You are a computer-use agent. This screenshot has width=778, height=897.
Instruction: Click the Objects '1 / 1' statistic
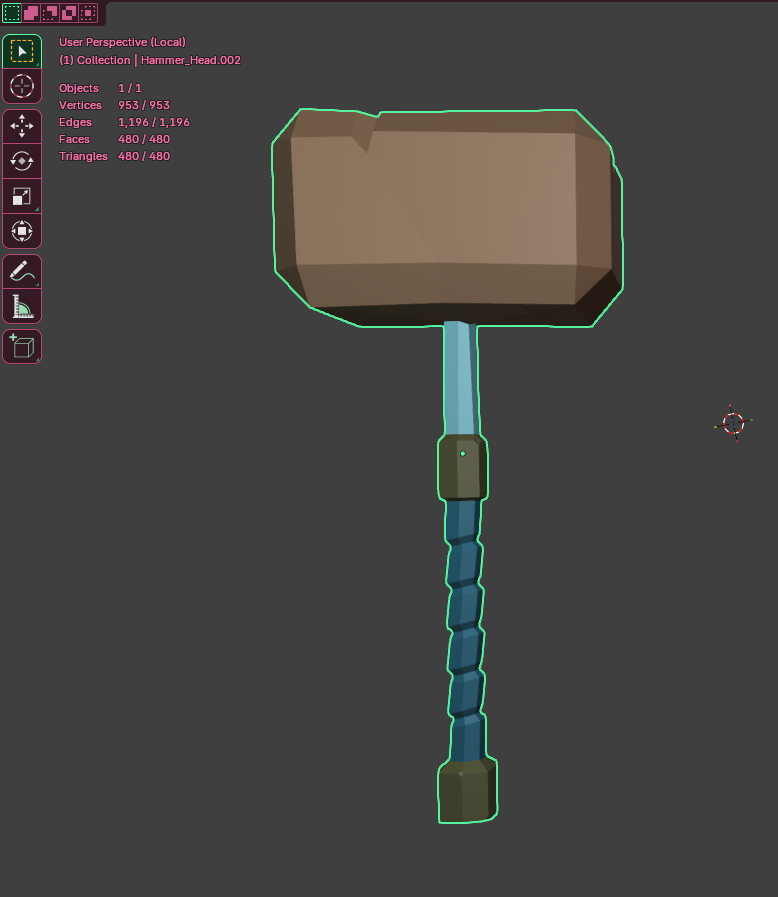click(x=130, y=88)
